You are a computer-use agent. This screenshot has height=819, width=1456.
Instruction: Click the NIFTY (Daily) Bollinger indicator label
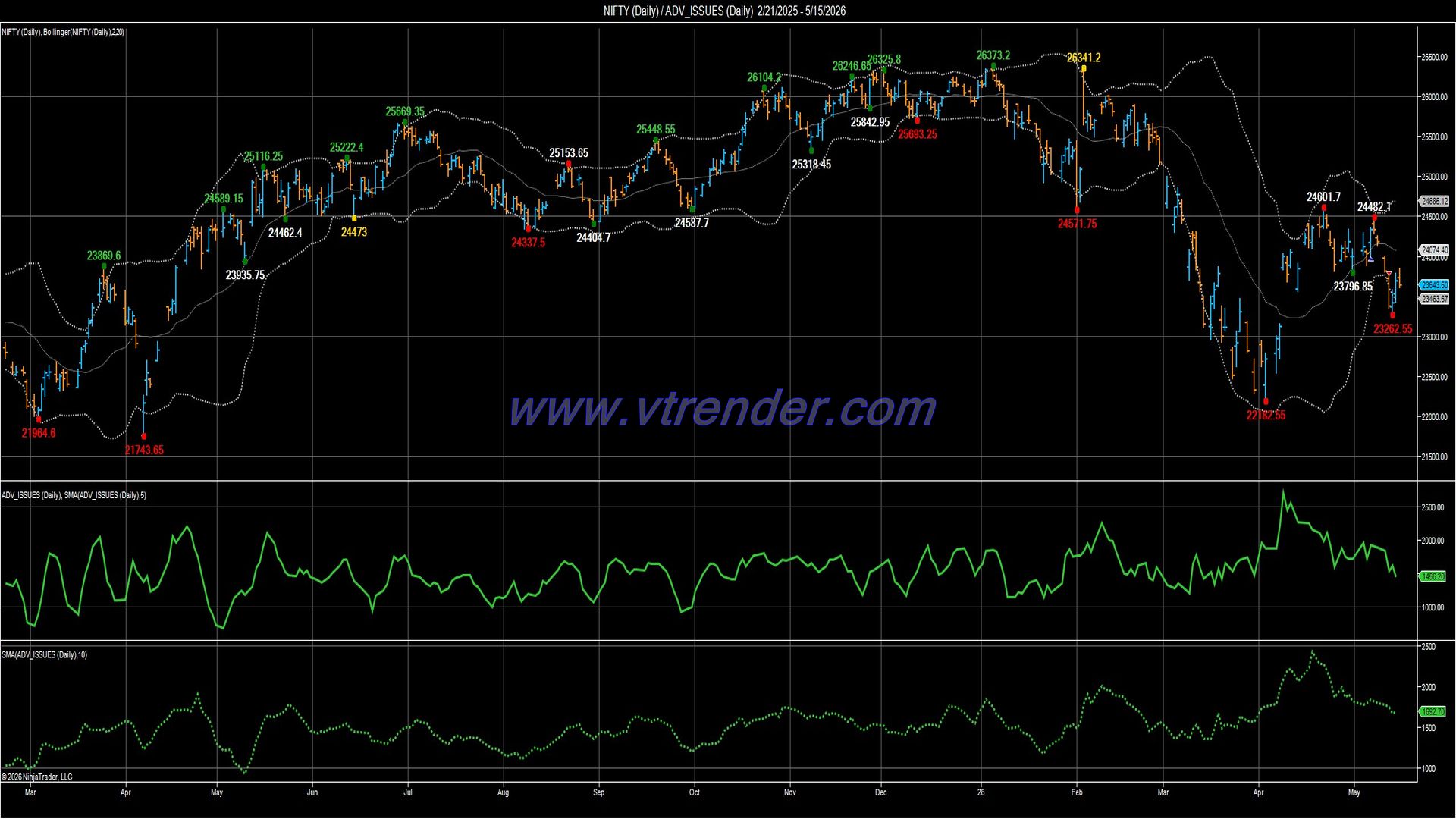(x=63, y=32)
